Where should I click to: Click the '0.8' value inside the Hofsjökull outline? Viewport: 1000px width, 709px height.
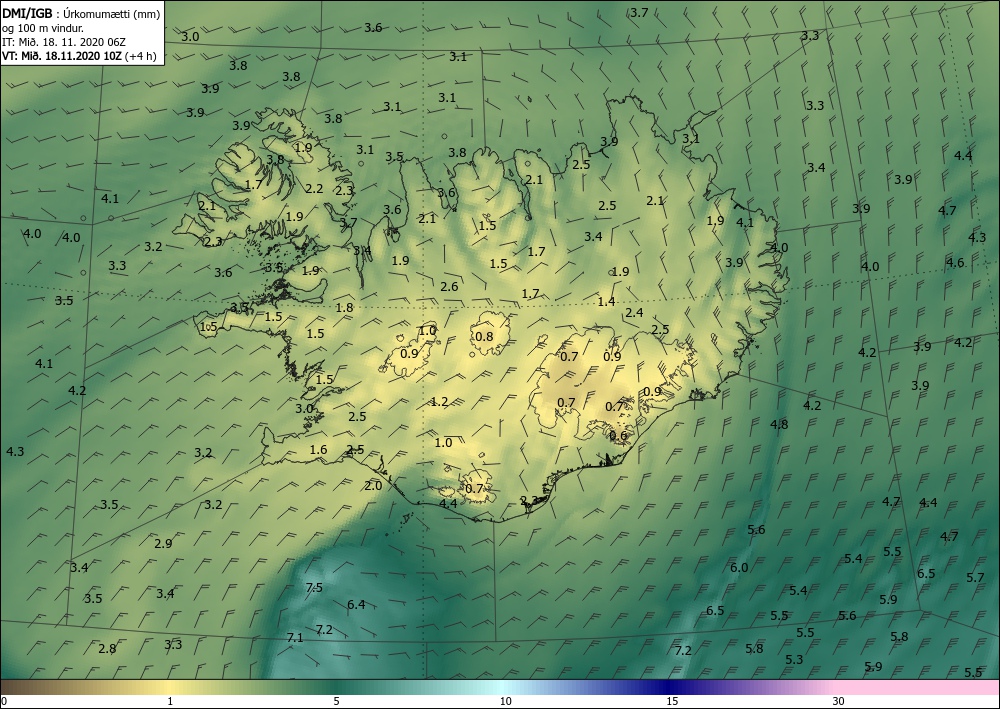[x=485, y=336]
